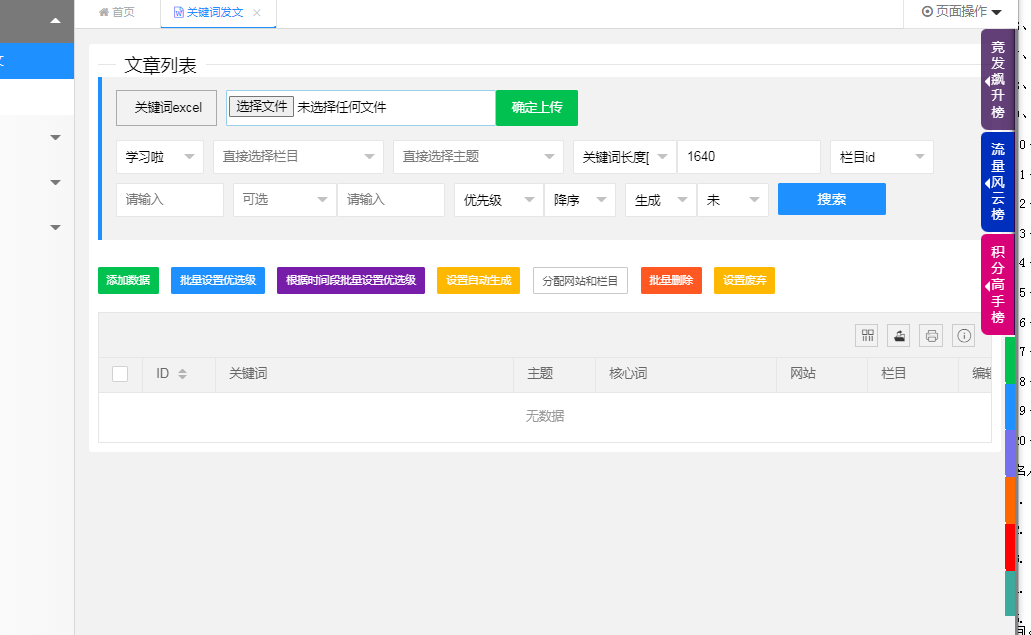Toggle the select-all rows checkbox
This screenshot has height=635, width=1031.
click(x=120, y=374)
